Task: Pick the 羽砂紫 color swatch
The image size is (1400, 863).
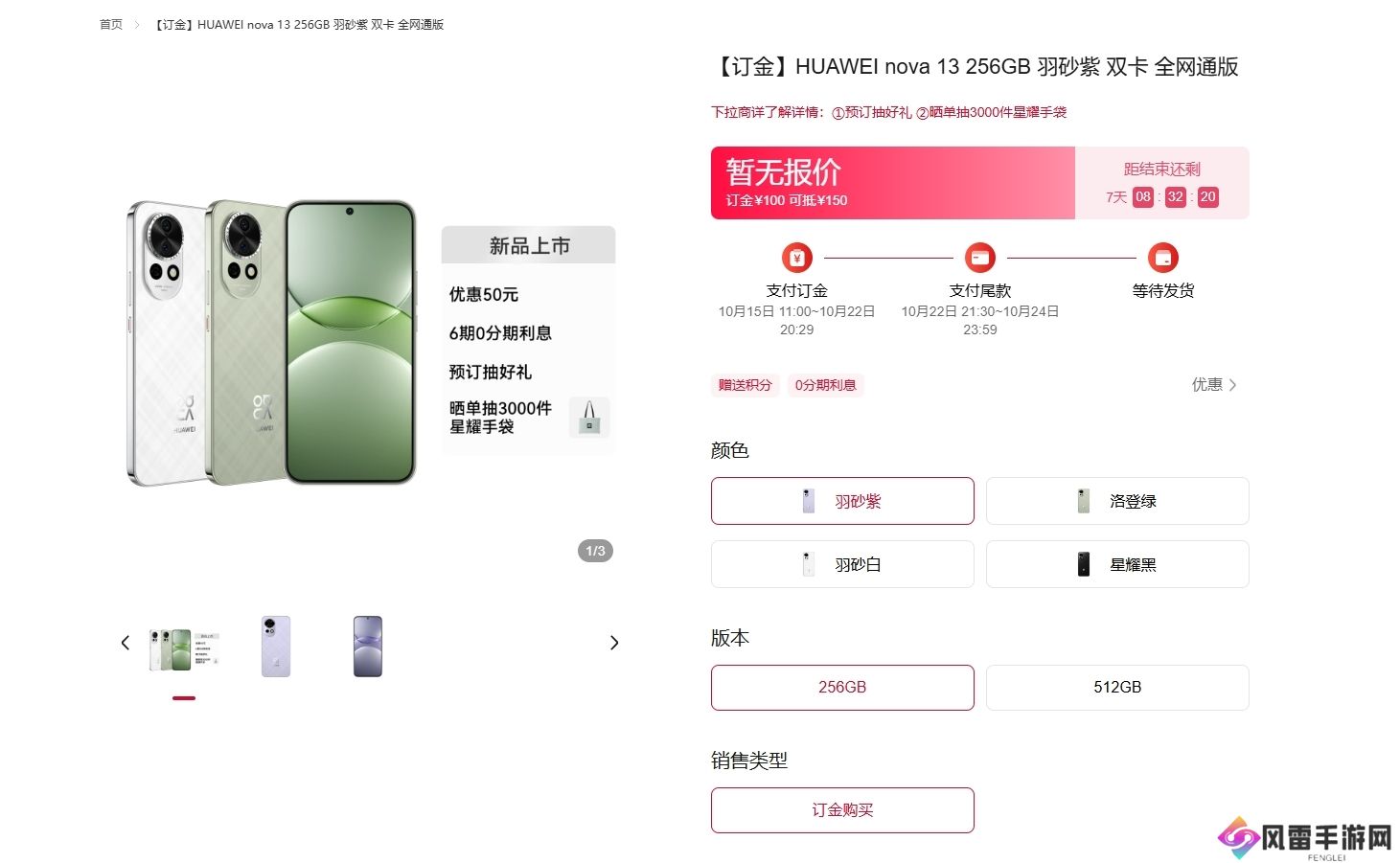Action: (842, 501)
